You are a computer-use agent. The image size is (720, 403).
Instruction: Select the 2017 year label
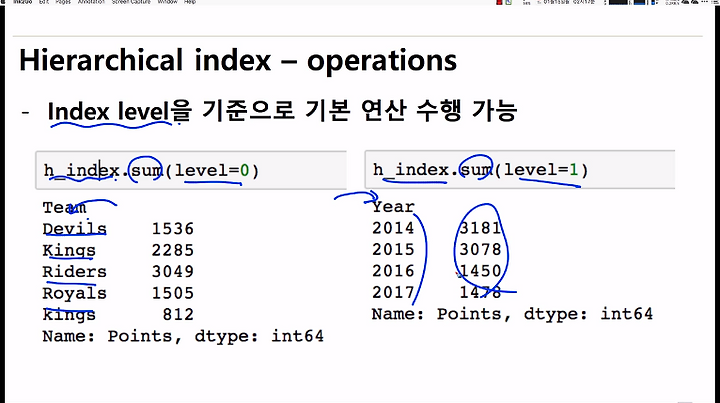[x=394, y=292]
